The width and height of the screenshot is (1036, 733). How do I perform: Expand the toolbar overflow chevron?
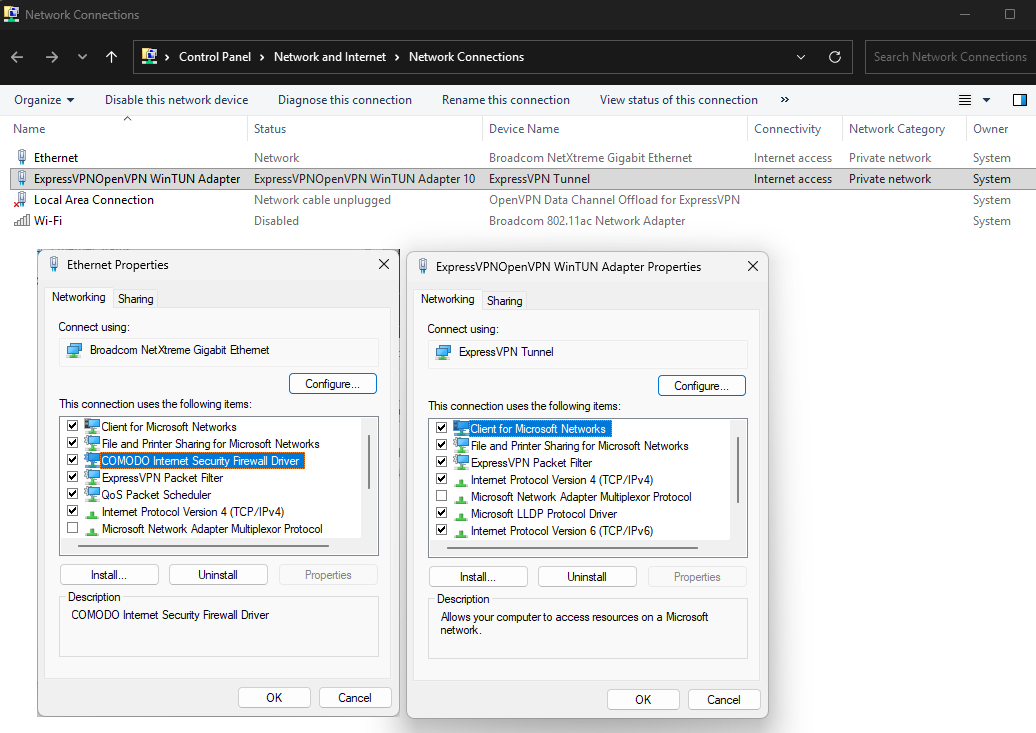[x=785, y=100]
